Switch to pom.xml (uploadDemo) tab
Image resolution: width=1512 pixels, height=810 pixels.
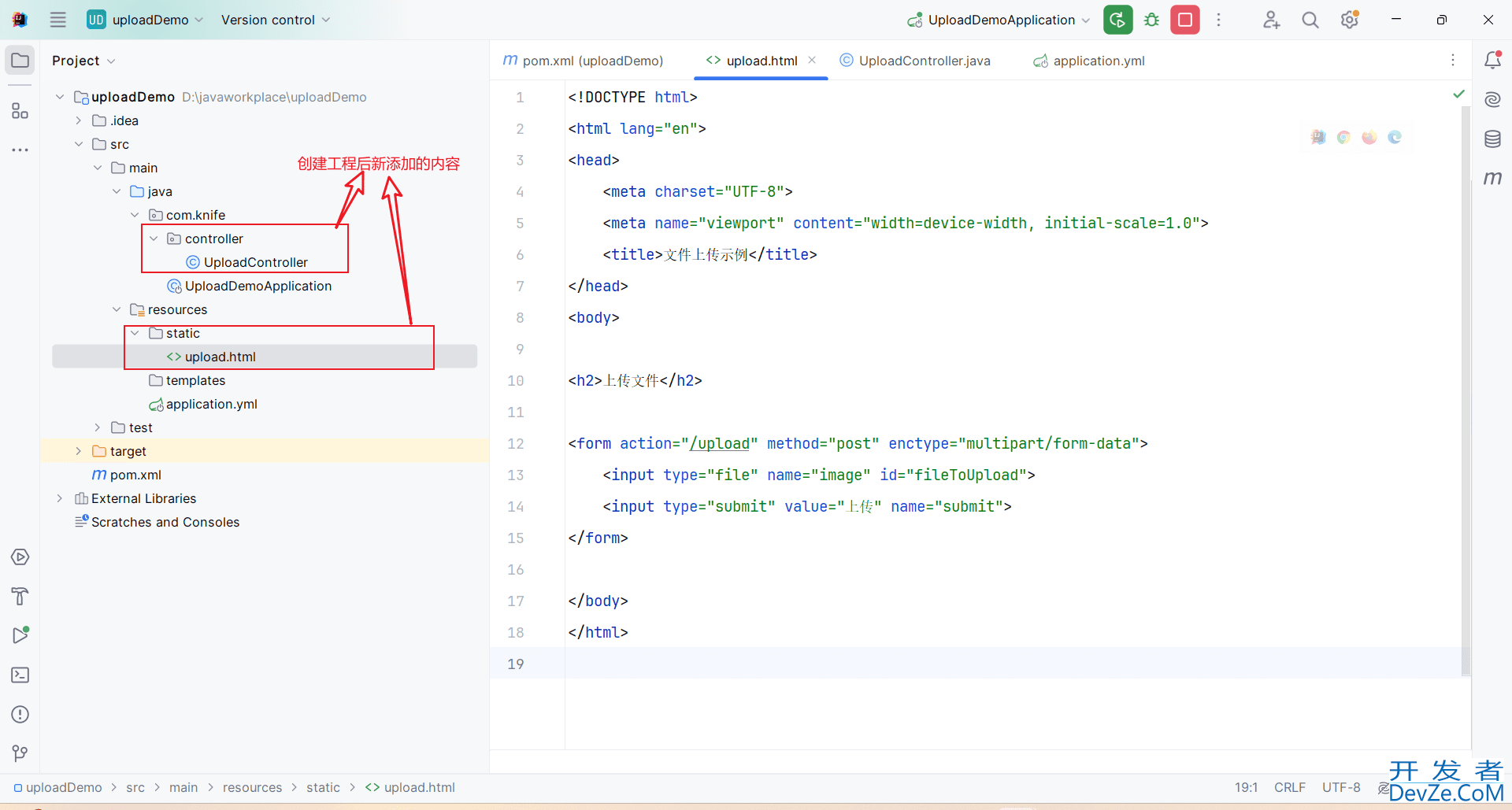click(584, 61)
